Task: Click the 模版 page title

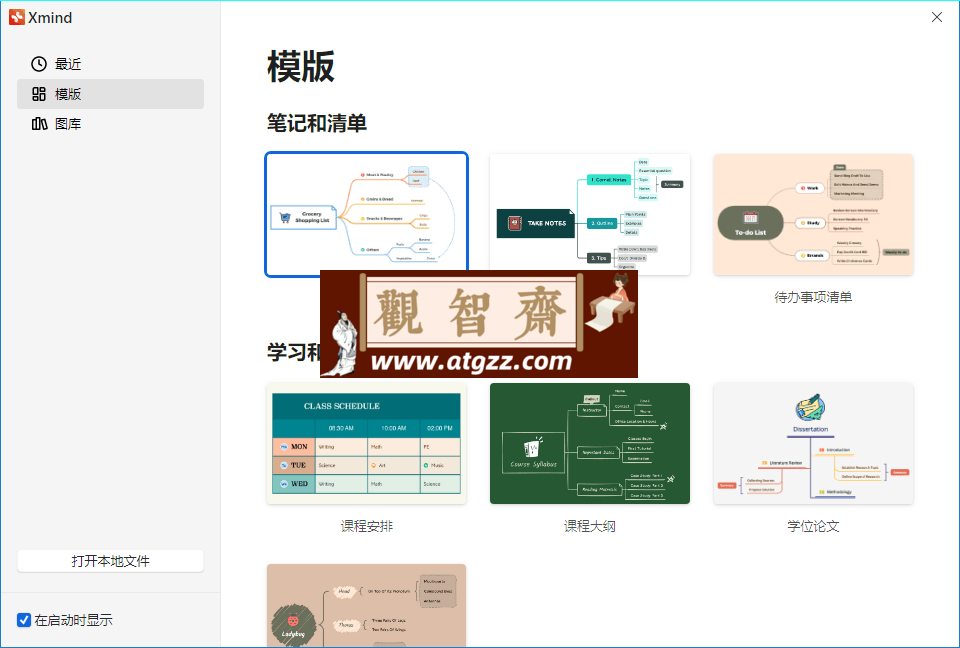Action: [301, 66]
